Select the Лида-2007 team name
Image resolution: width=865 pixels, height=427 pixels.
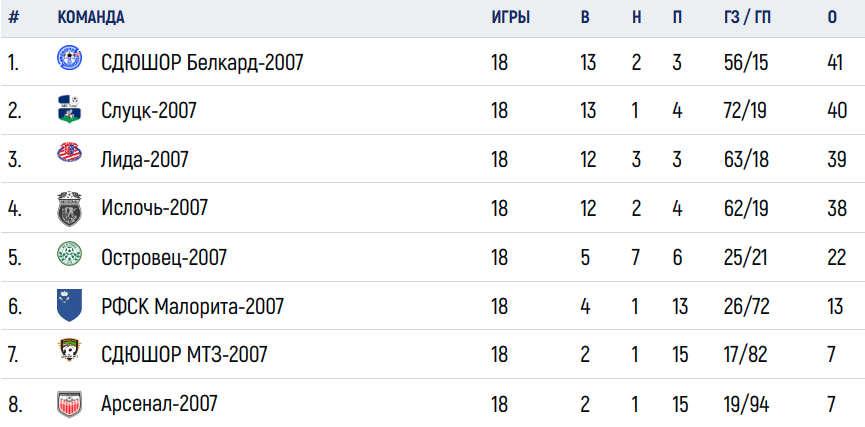click(145, 159)
